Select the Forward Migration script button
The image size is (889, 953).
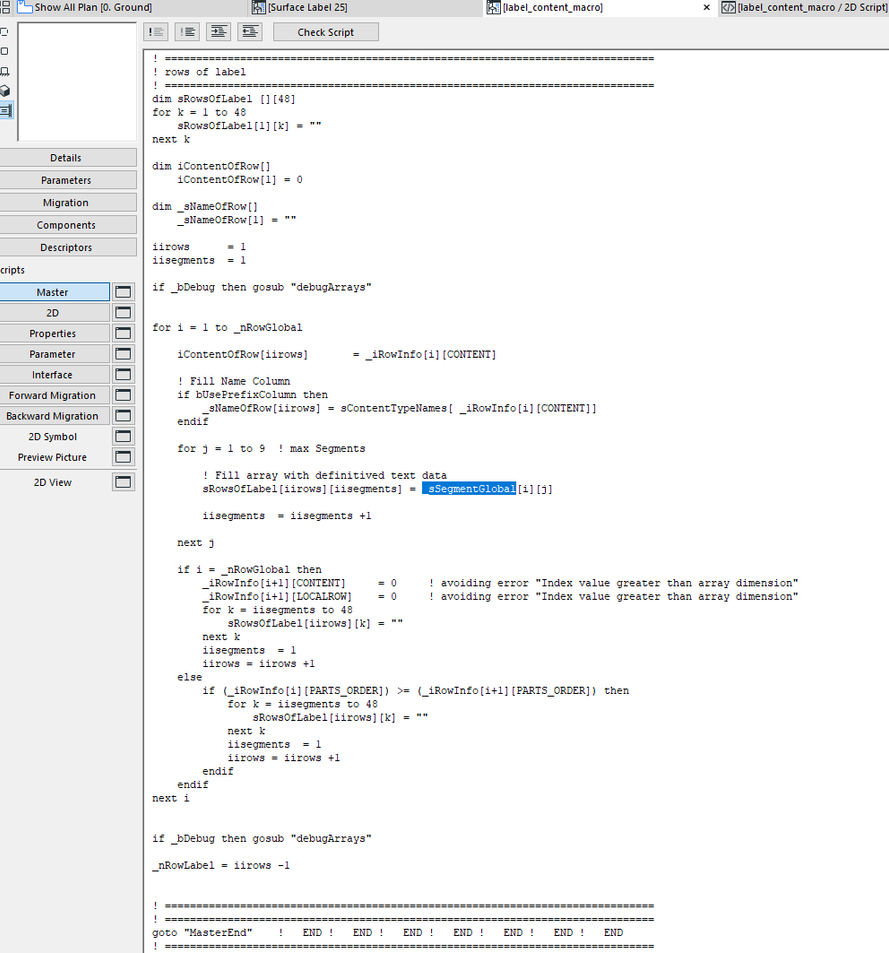53,396
